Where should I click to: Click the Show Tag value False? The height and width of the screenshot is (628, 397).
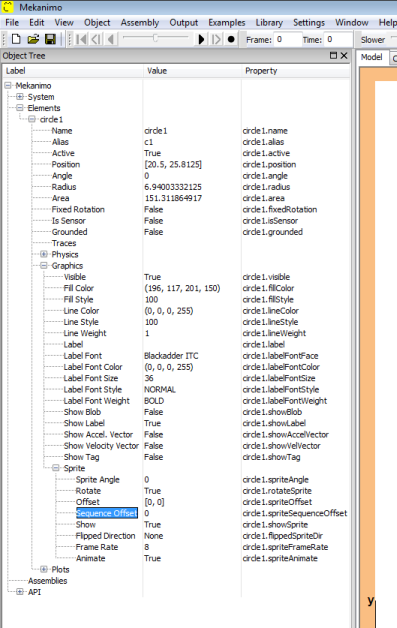coord(153,457)
